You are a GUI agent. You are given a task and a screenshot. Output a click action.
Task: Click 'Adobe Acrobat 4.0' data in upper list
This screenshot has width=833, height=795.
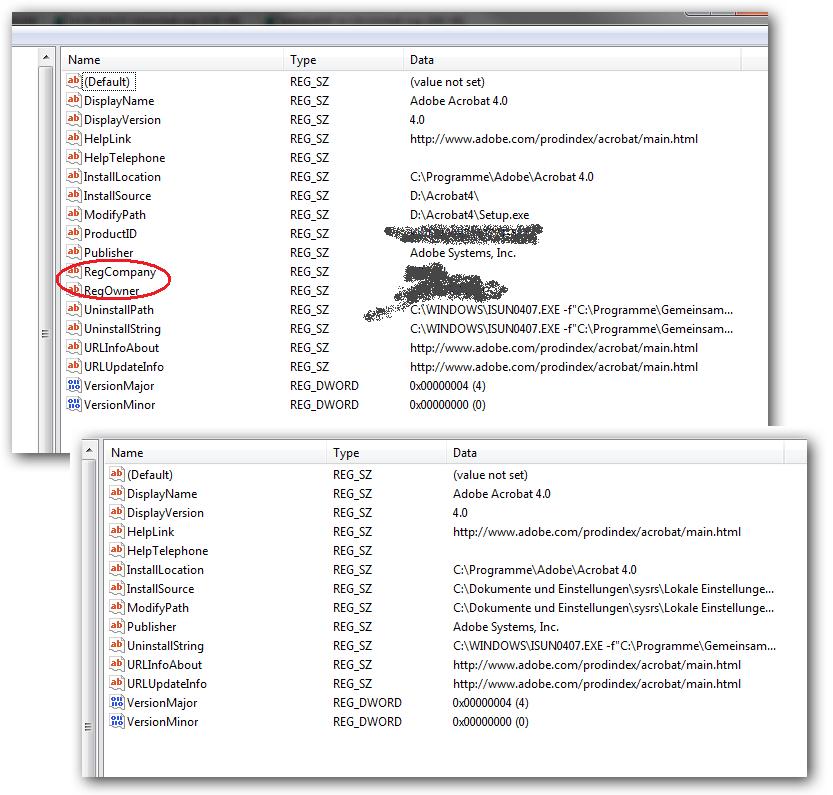[x=458, y=100]
